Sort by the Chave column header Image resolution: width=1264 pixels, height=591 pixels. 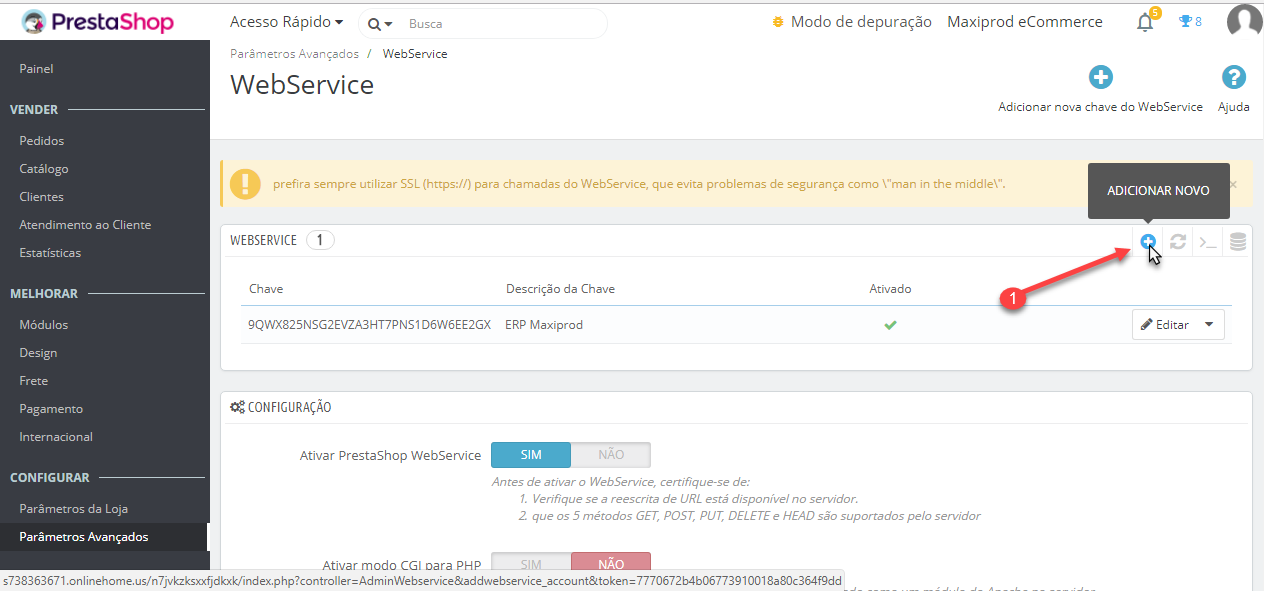(x=266, y=289)
